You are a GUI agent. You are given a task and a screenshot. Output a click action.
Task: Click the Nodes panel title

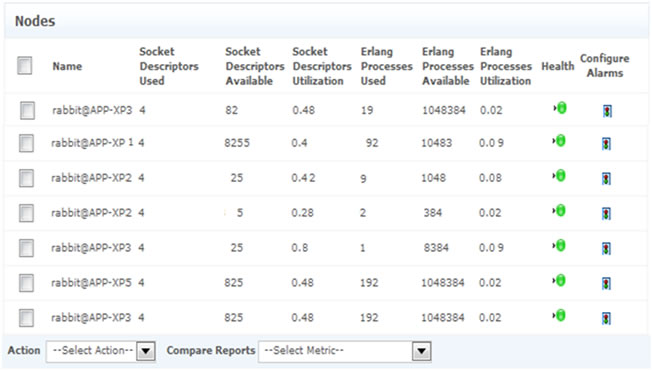(35, 21)
